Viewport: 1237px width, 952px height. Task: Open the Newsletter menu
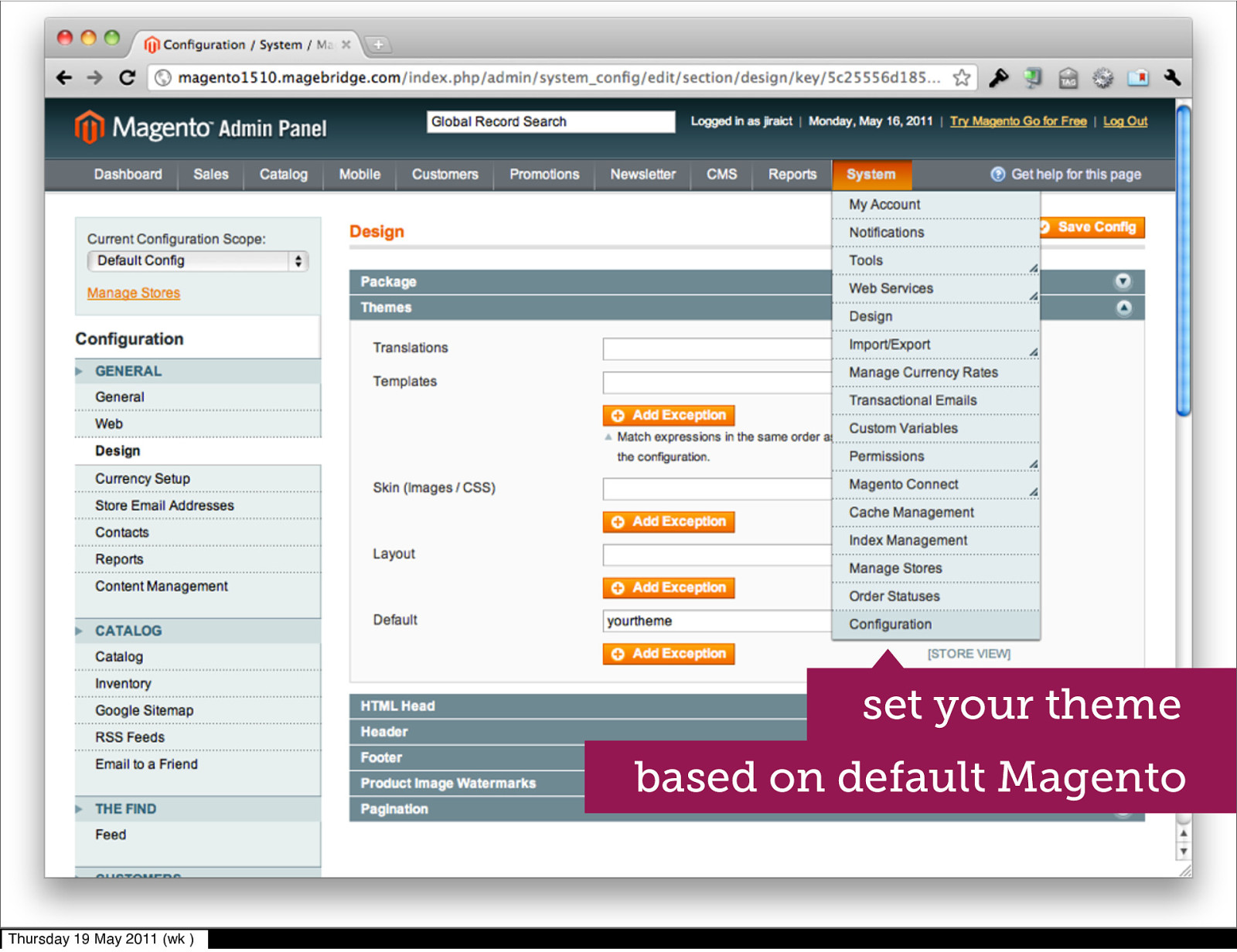643,175
